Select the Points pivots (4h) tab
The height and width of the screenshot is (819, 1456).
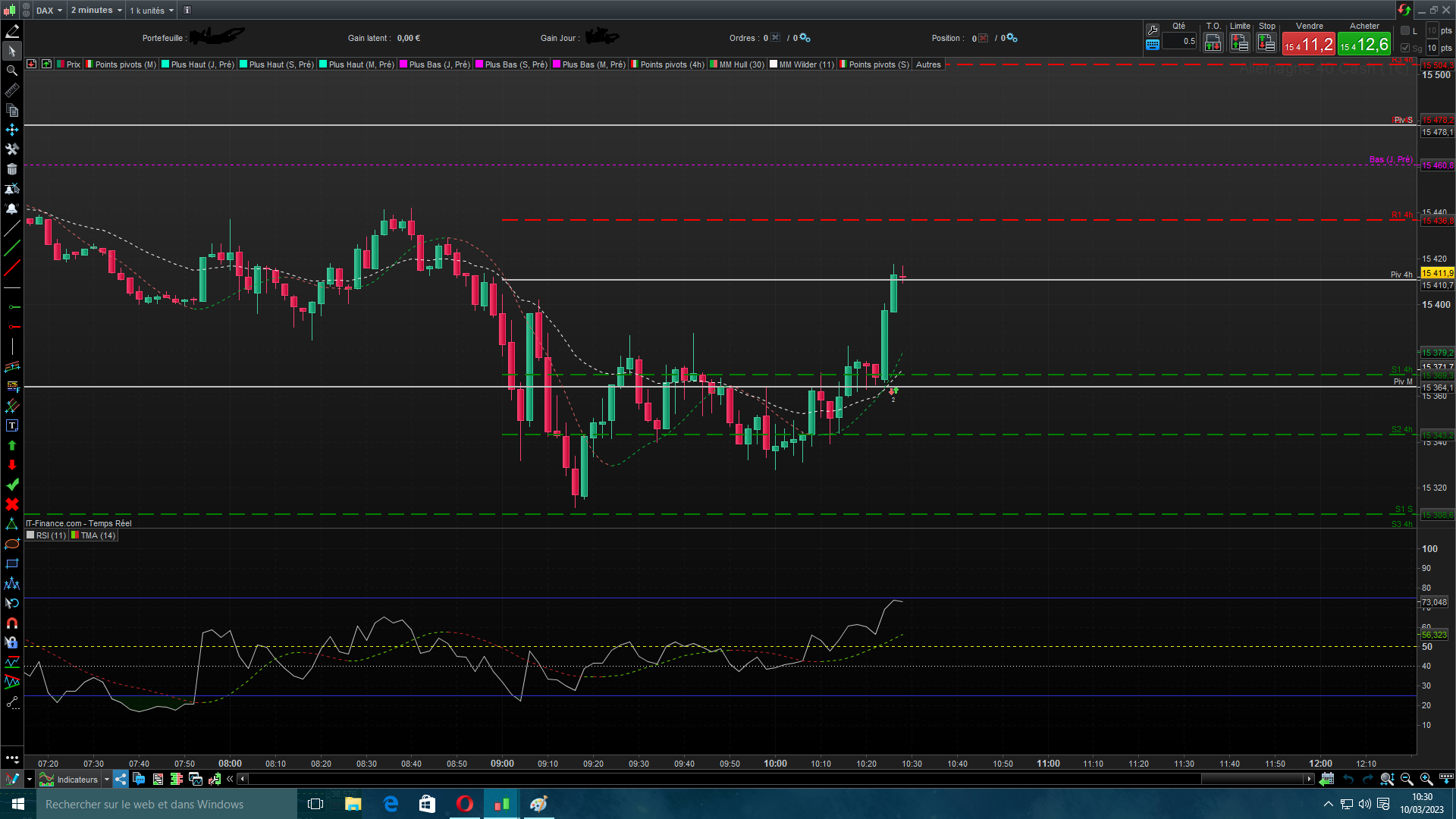[671, 64]
